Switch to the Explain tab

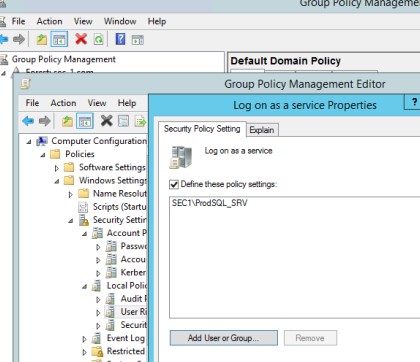[x=262, y=130]
